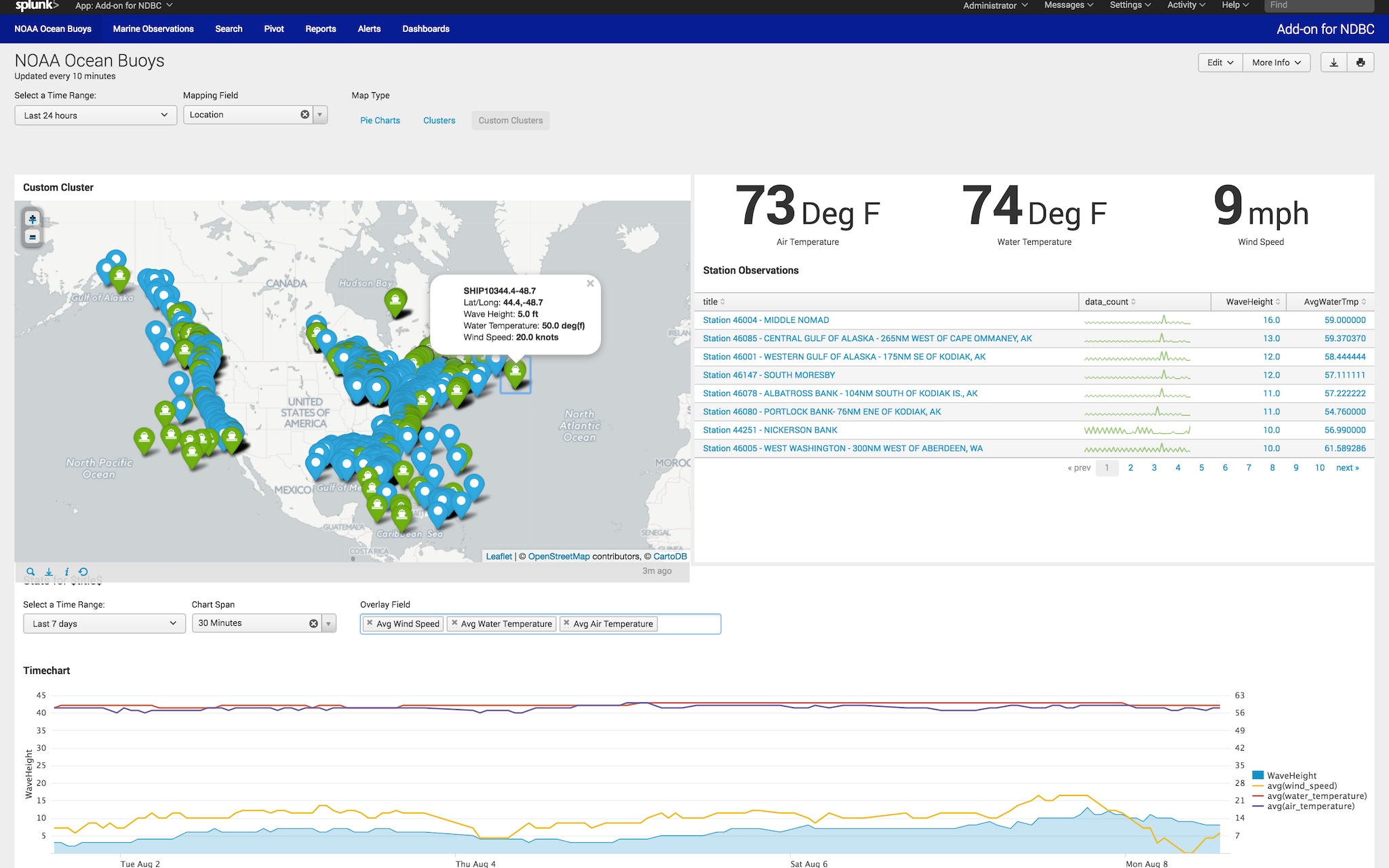Click sparkline in Station 44251 row
1389x868 pixels.
click(1137, 430)
